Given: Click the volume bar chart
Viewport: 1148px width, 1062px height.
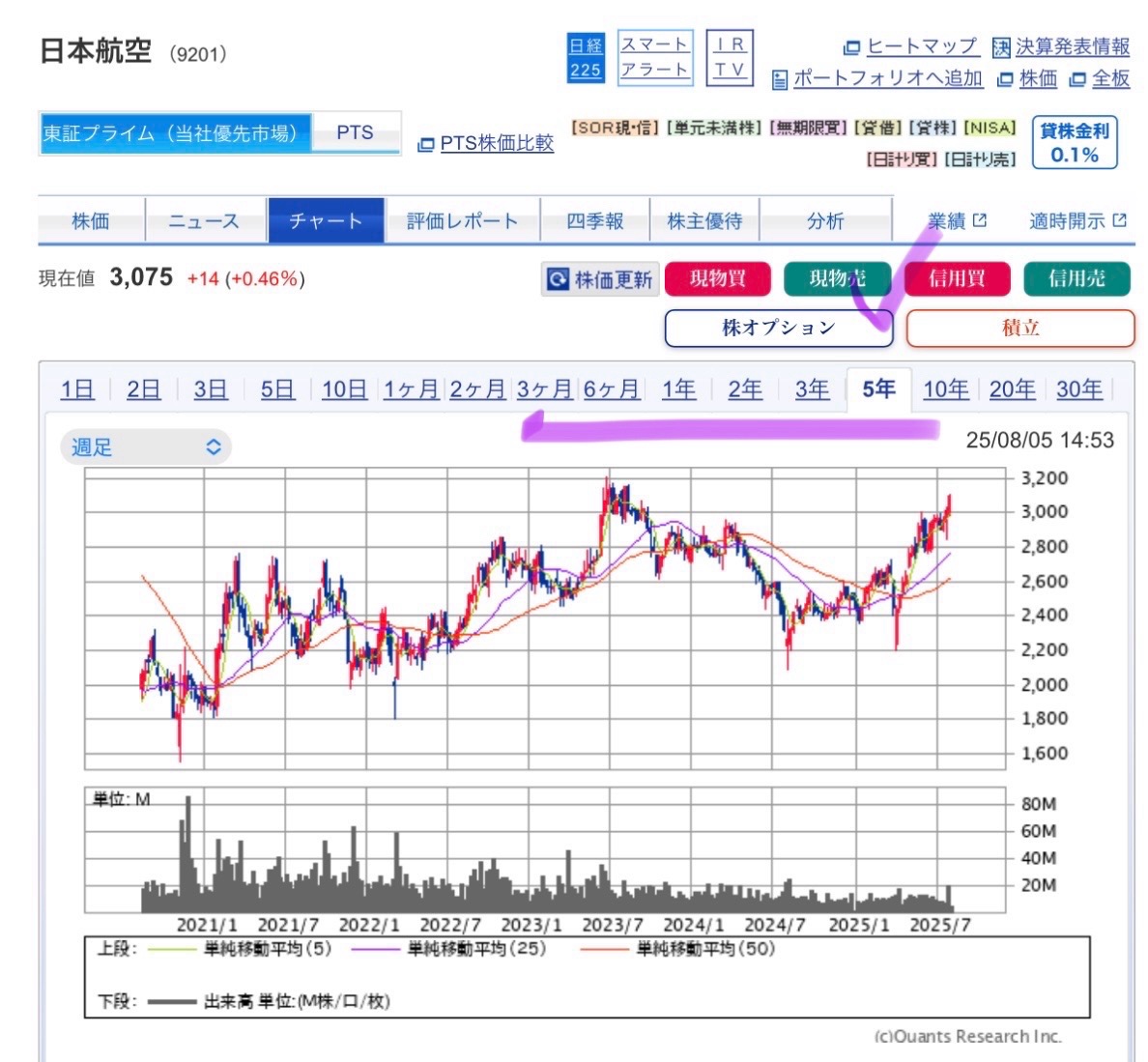Looking at the screenshot, I should pyautogui.click(x=545, y=850).
